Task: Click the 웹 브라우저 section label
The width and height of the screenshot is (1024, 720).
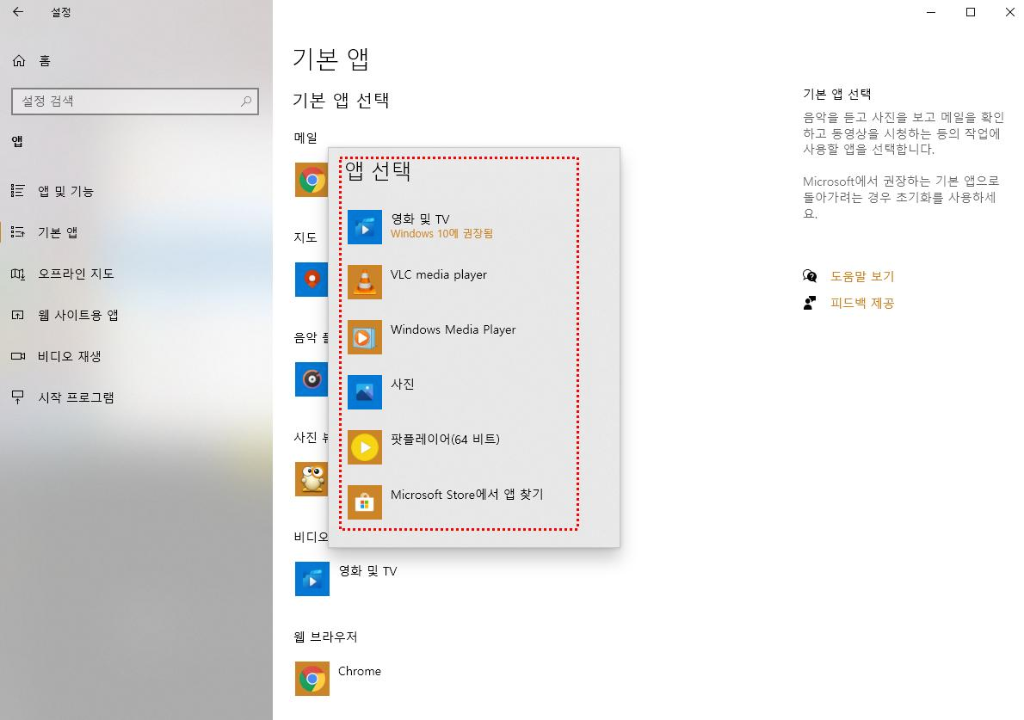Action: tap(325, 637)
